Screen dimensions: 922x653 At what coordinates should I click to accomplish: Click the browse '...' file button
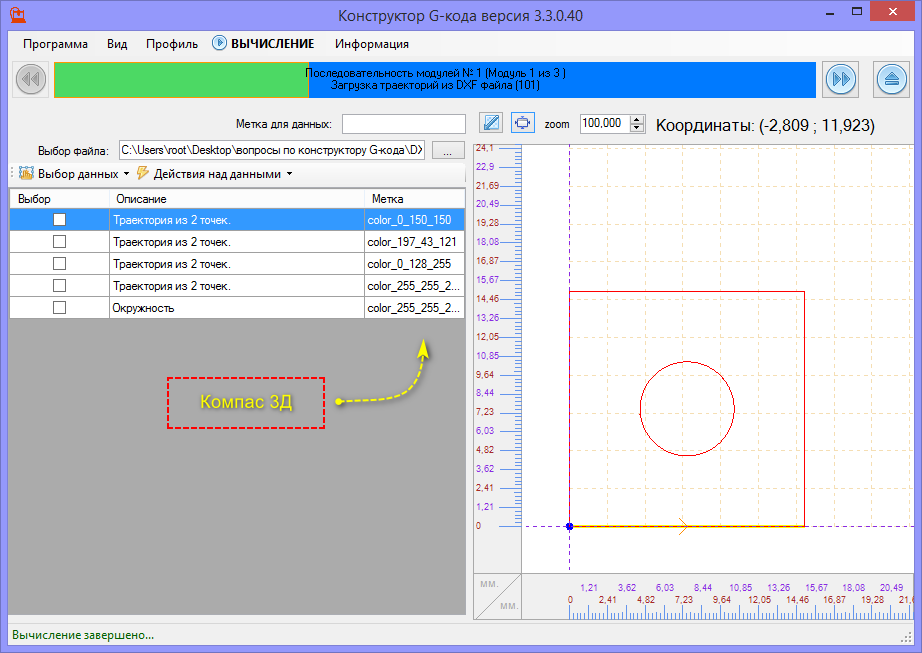click(448, 151)
